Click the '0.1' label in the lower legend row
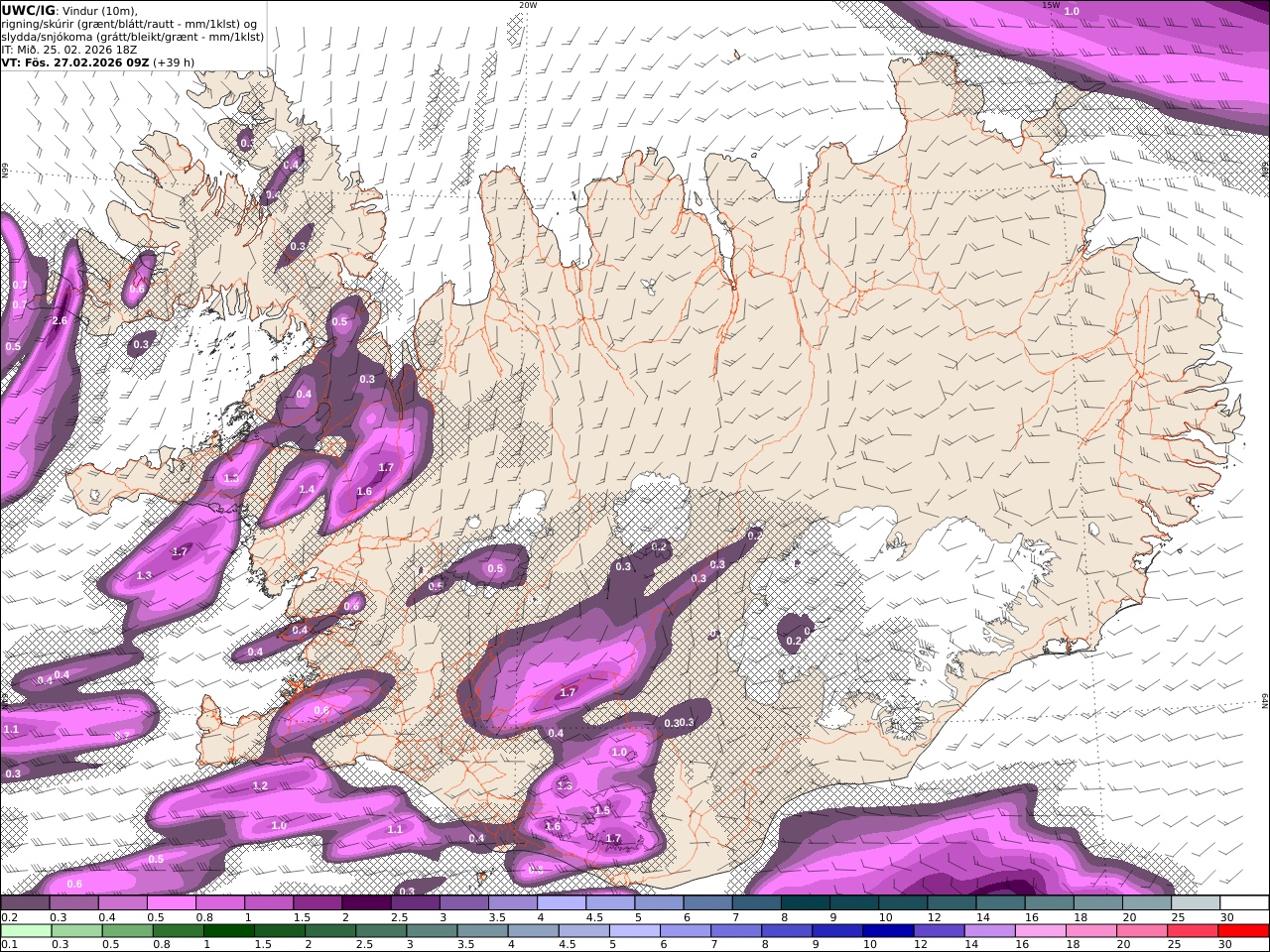 point(9,944)
